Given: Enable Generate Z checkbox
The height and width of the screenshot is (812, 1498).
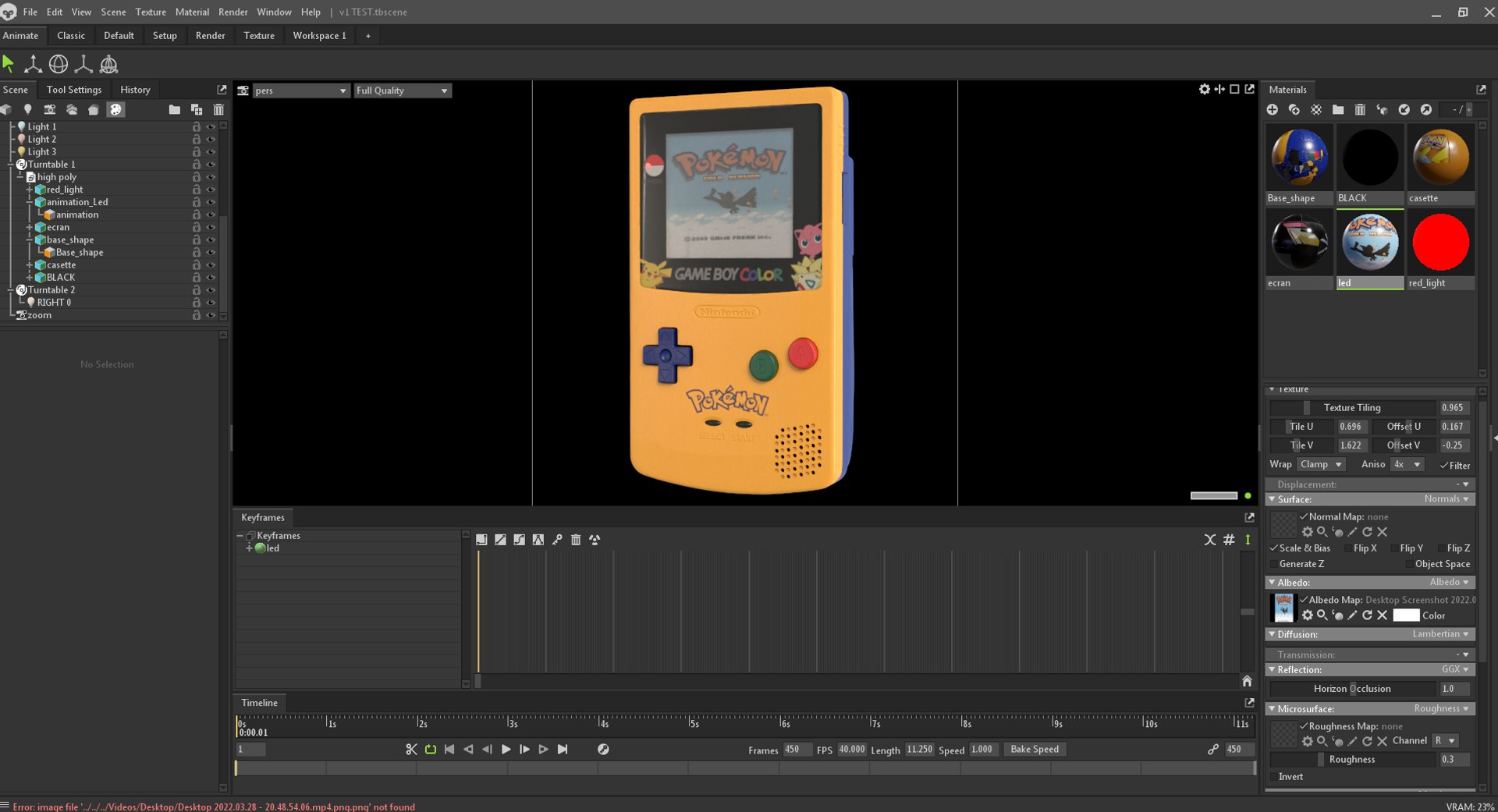Looking at the screenshot, I should tap(1274, 564).
